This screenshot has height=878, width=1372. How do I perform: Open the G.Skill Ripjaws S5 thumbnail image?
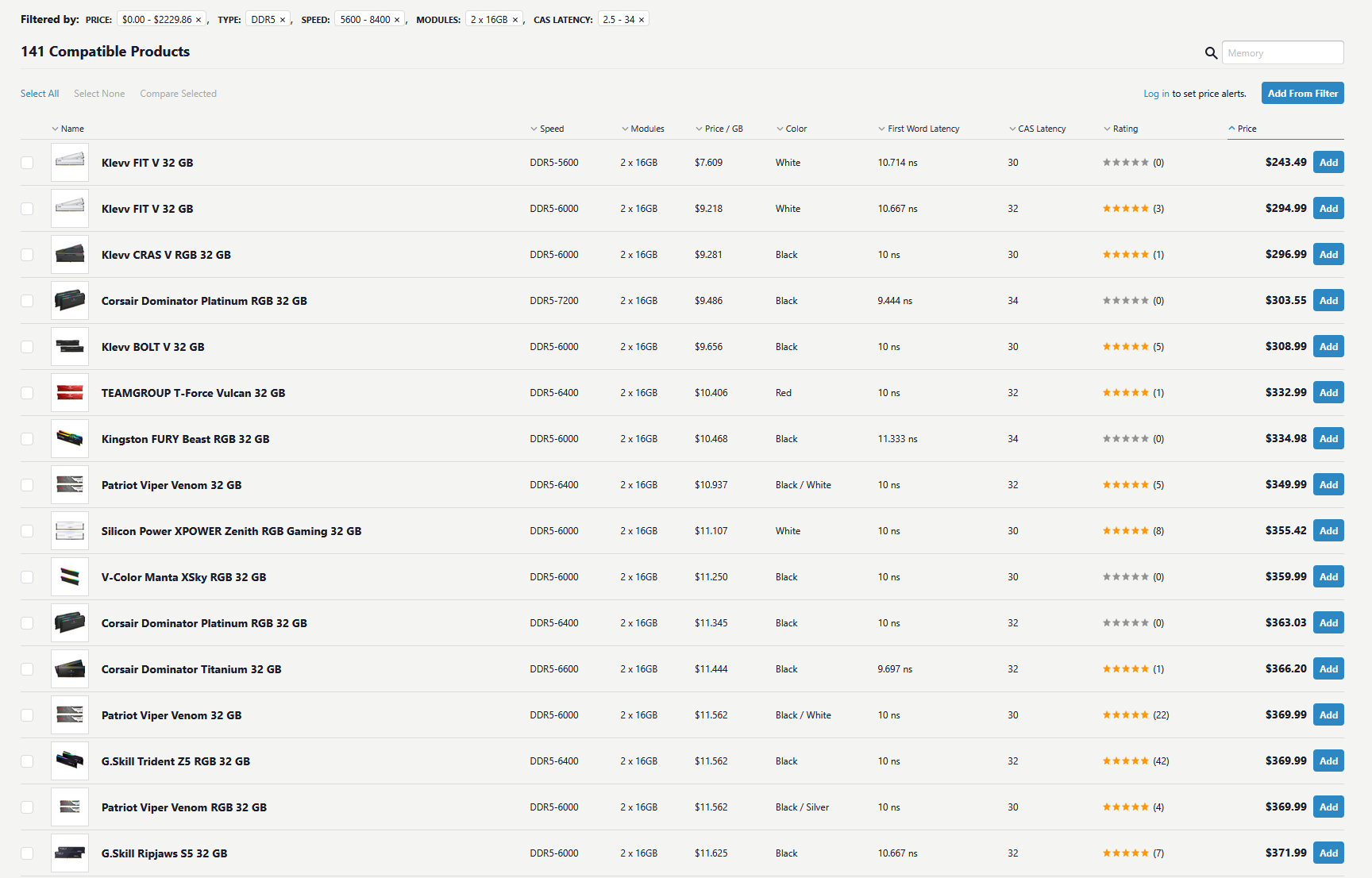point(70,853)
